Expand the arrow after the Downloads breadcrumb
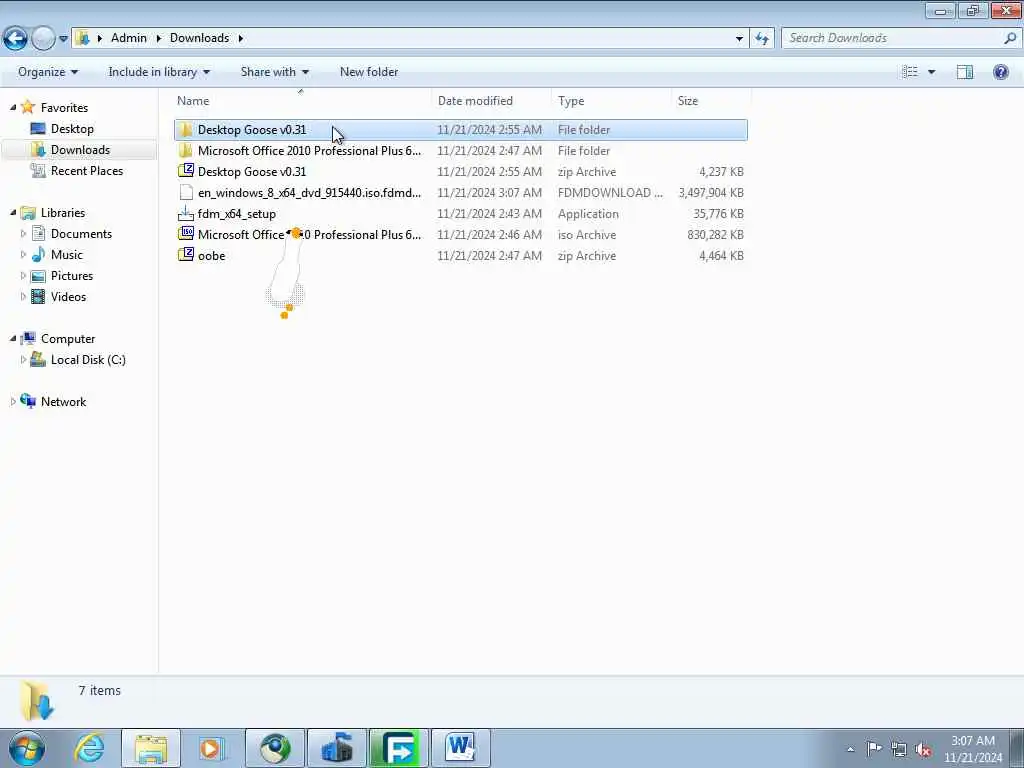This screenshot has width=1024, height=768. pyautogui.click(x=240, y=38)
